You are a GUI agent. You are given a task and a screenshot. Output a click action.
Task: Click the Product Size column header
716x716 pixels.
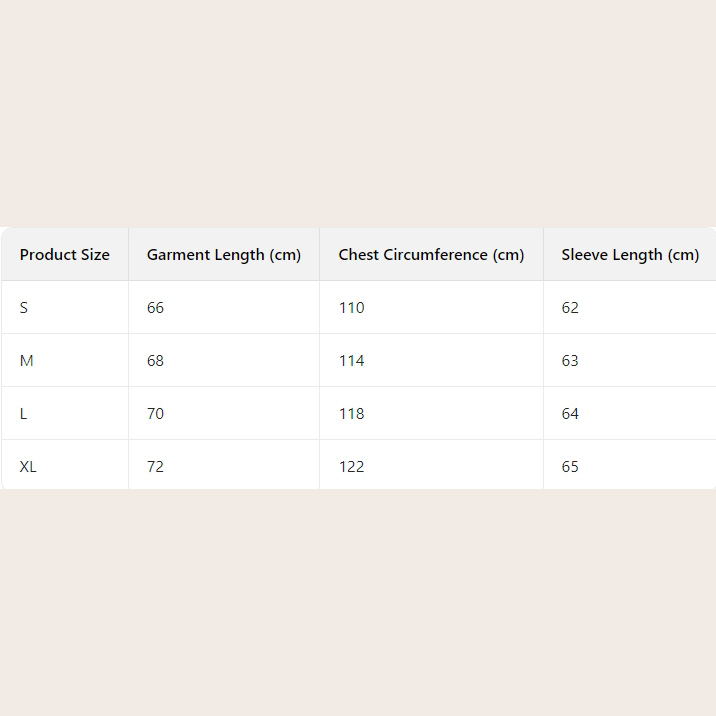tap(65, 255)
